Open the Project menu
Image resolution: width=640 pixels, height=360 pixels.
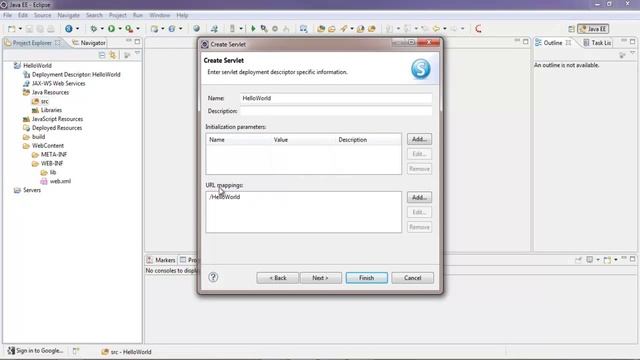click(x=118, y=15)
